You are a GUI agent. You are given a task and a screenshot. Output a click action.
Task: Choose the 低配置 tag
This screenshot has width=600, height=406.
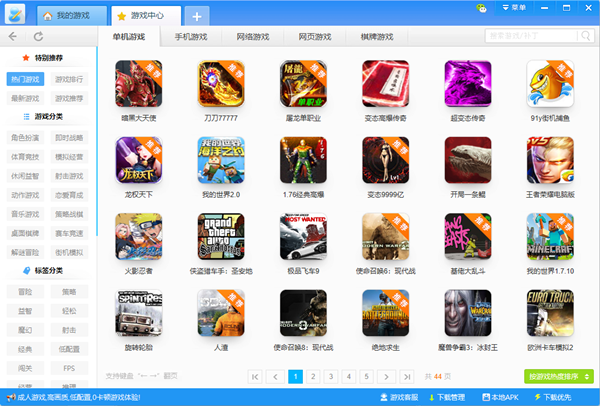(69, 349)
